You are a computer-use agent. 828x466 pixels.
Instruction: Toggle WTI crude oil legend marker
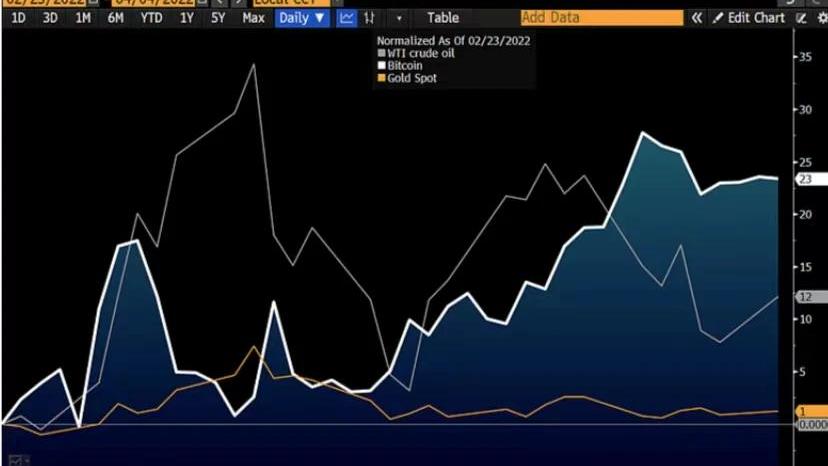pyautogui.click(x=381, y=53)
